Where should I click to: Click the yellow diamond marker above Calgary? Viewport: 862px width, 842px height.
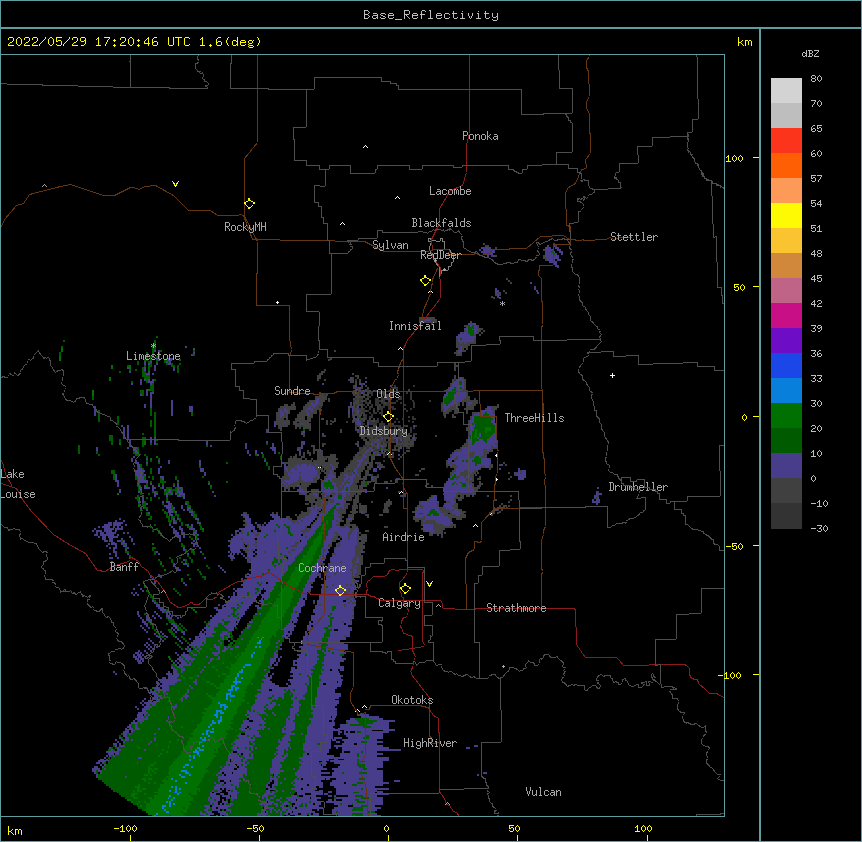(405, 588)
